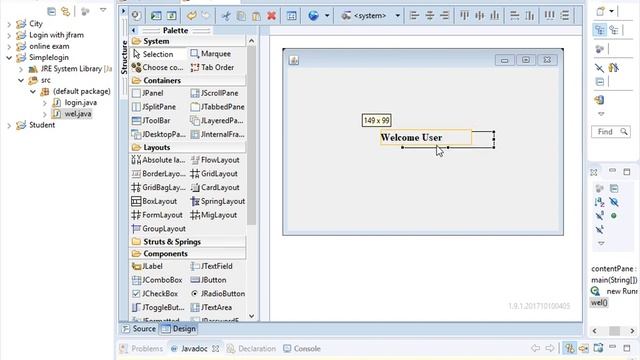This screenshot has width=640, height=360.
Task: Select GridLayout entry
Action: click(214, 174)
